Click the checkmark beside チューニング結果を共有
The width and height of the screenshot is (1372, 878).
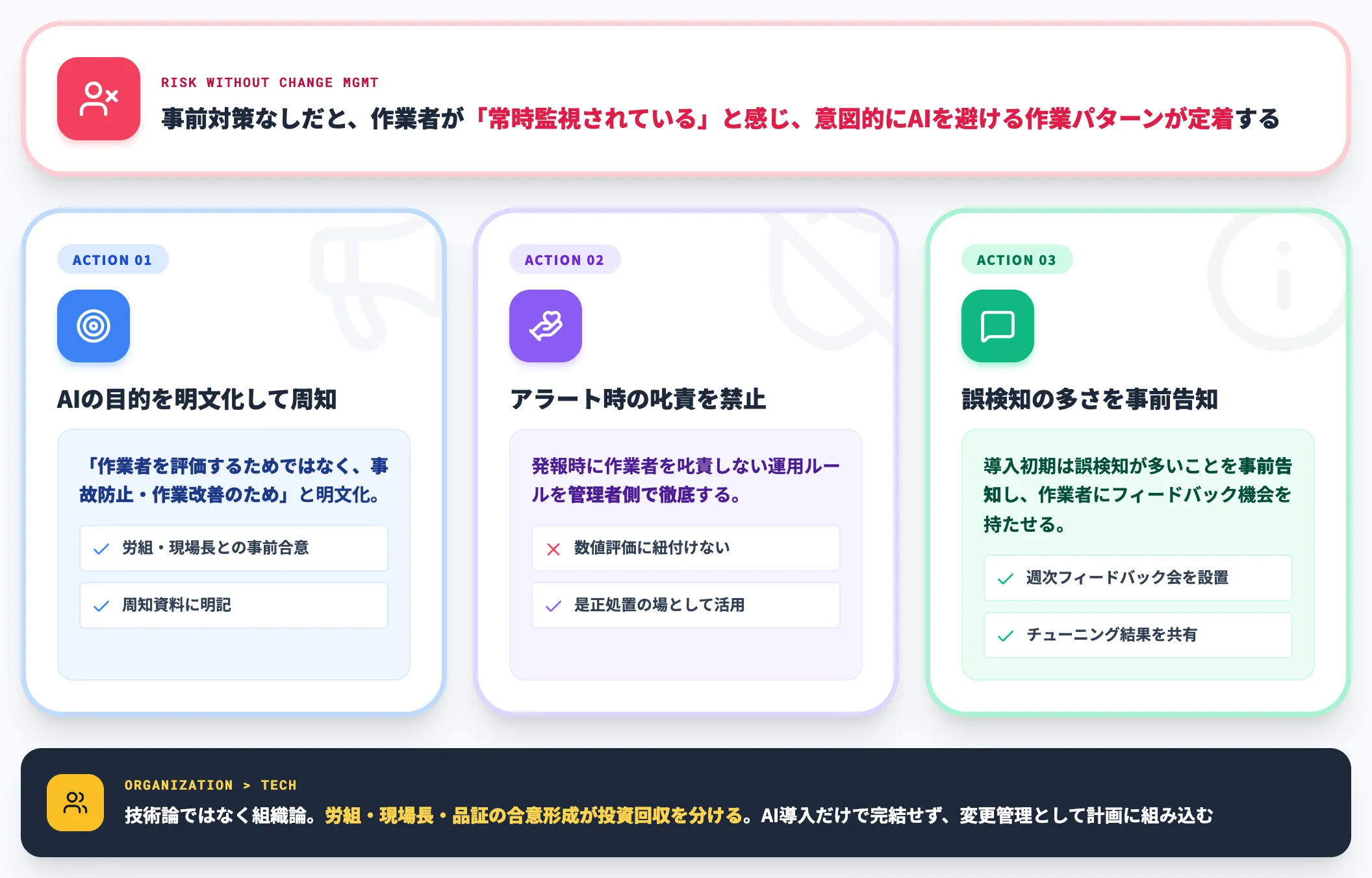pos(1006,636)
